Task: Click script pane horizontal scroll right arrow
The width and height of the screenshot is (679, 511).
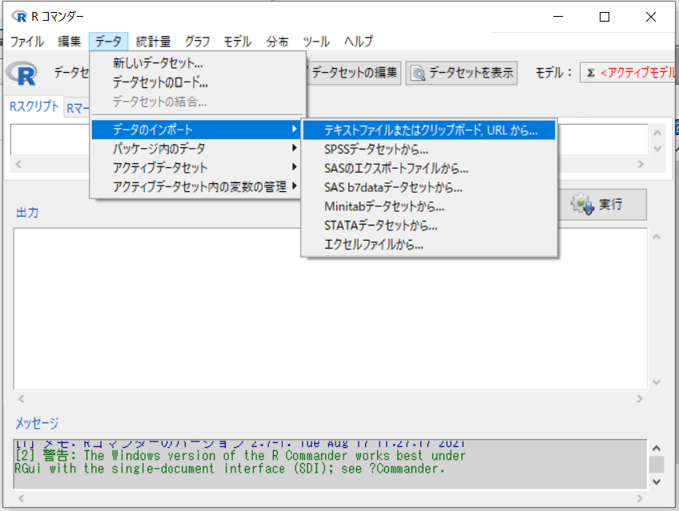Action: (x=641, y=164)
